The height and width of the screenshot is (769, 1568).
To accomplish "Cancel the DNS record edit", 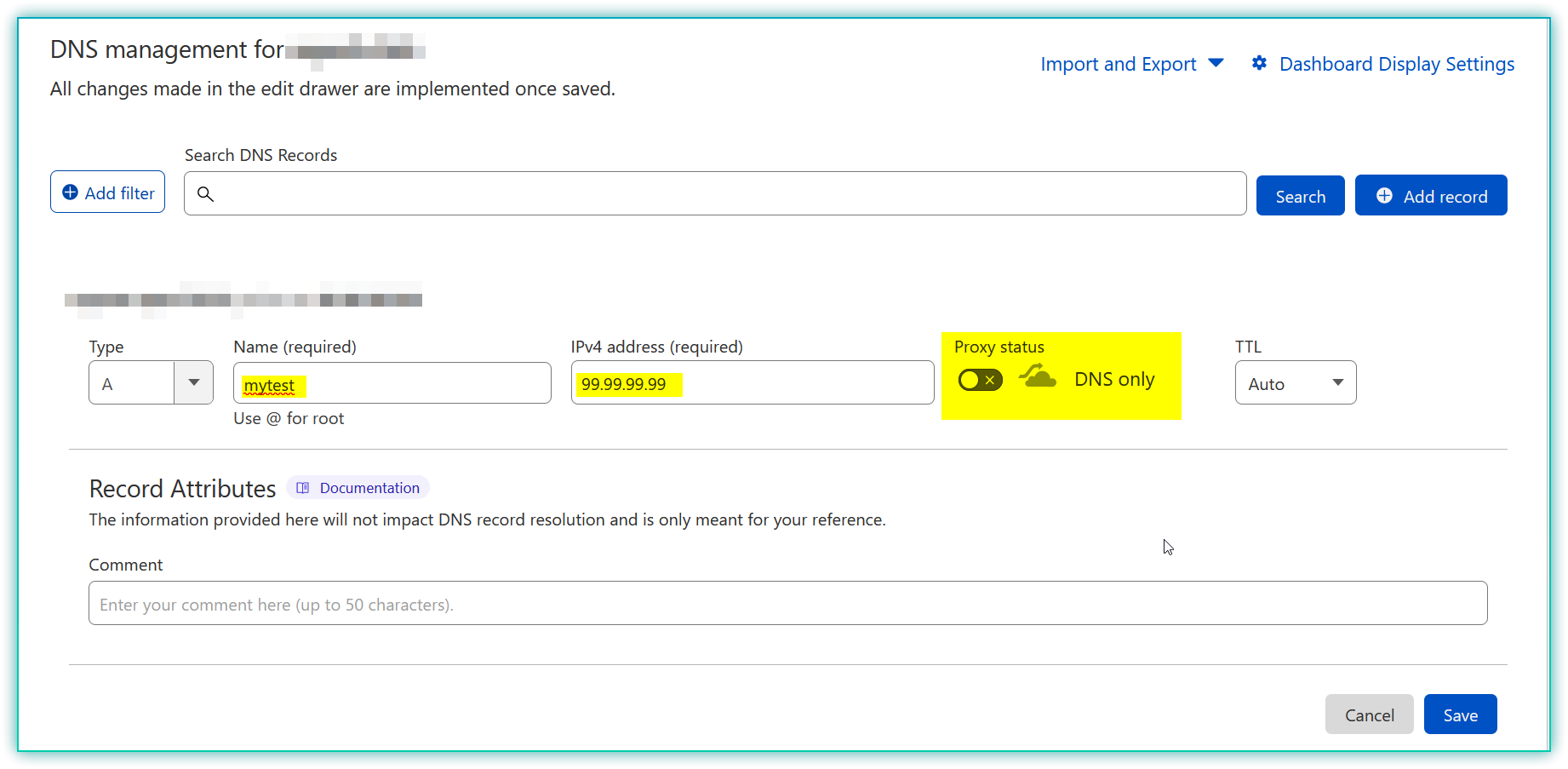I will coord(1369,714).
